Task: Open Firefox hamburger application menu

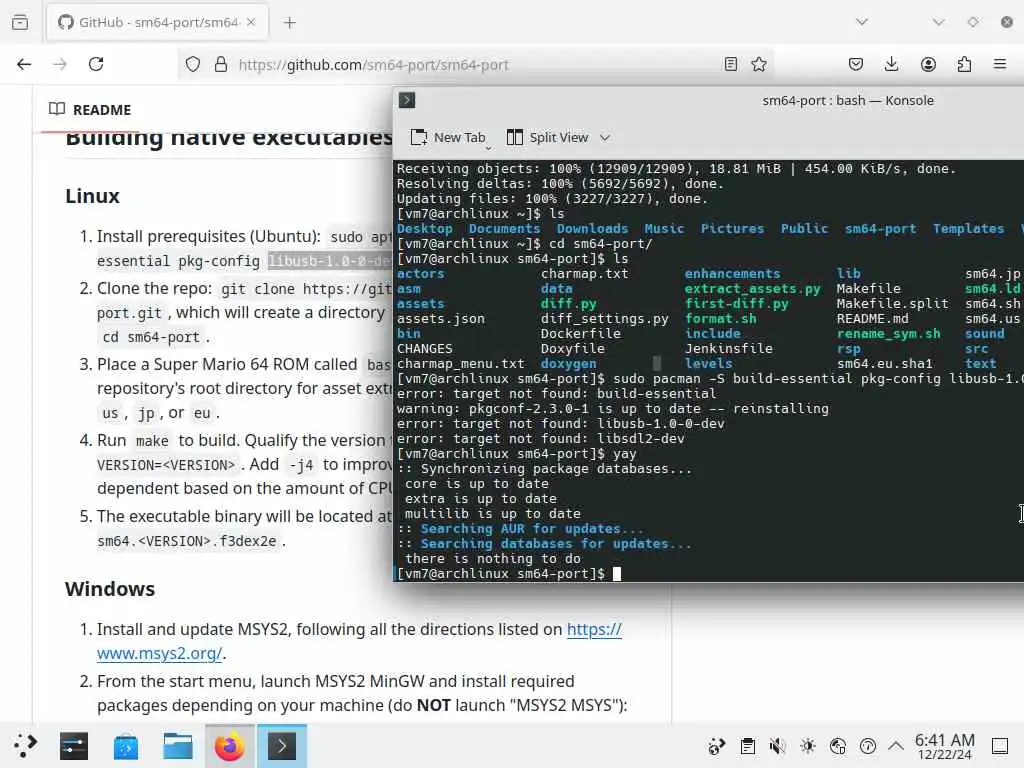Action: [x=1000, y=64]
